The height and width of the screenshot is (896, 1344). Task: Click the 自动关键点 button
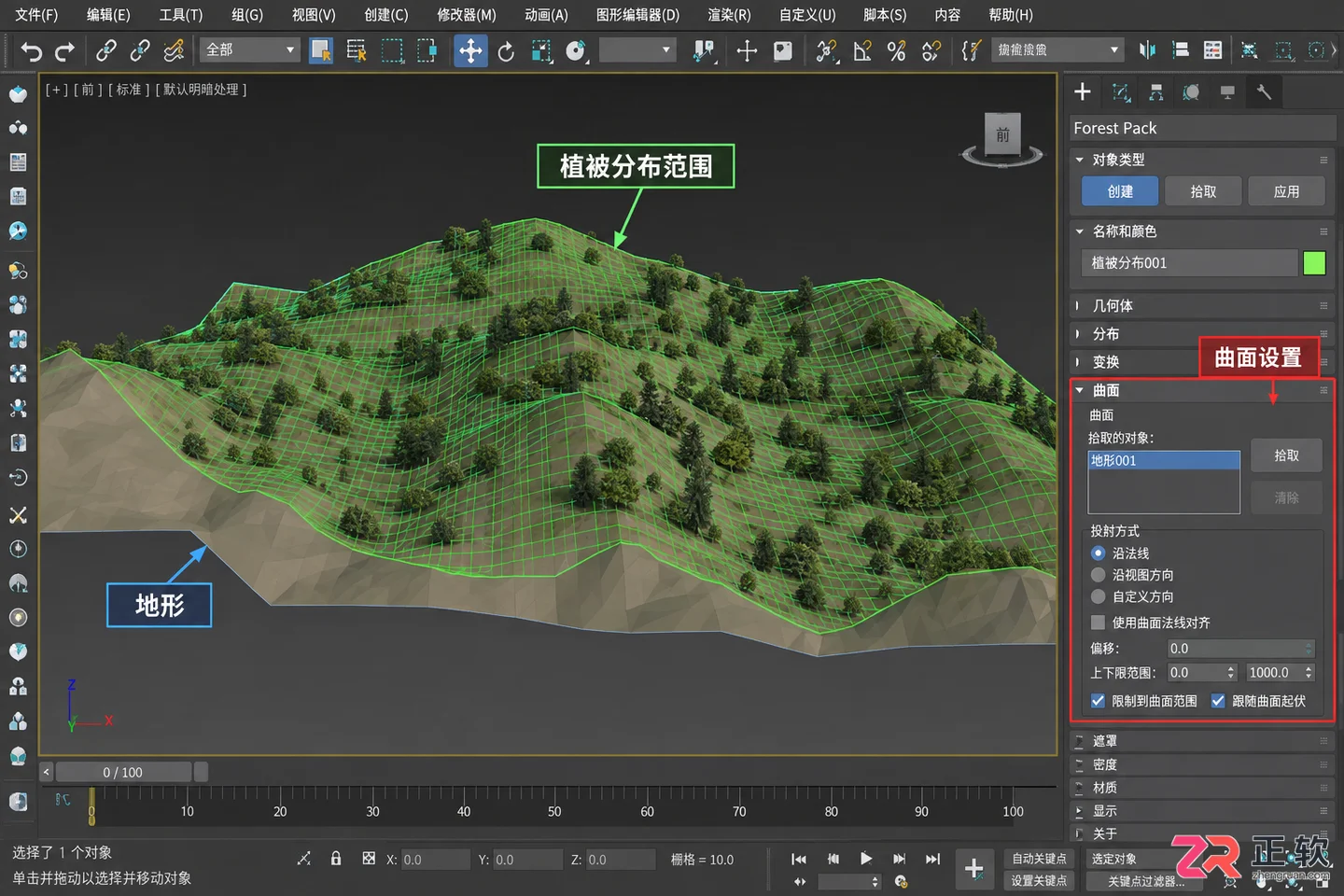(1039, 859)
